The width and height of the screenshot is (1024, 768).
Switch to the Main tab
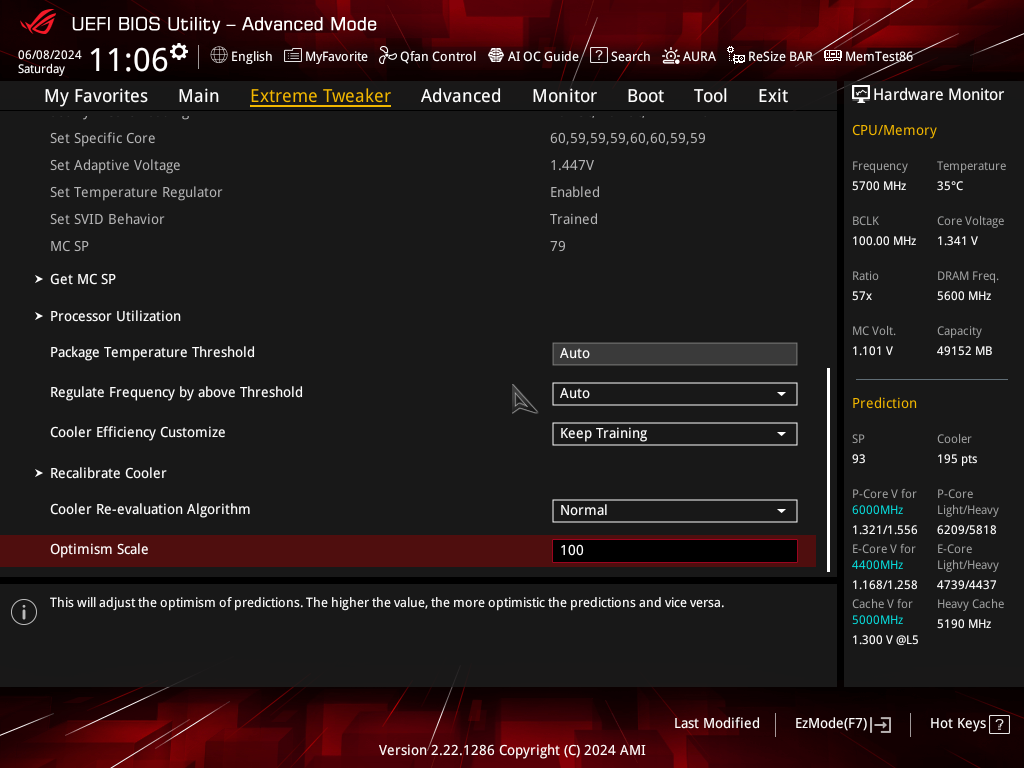[199, 96]
